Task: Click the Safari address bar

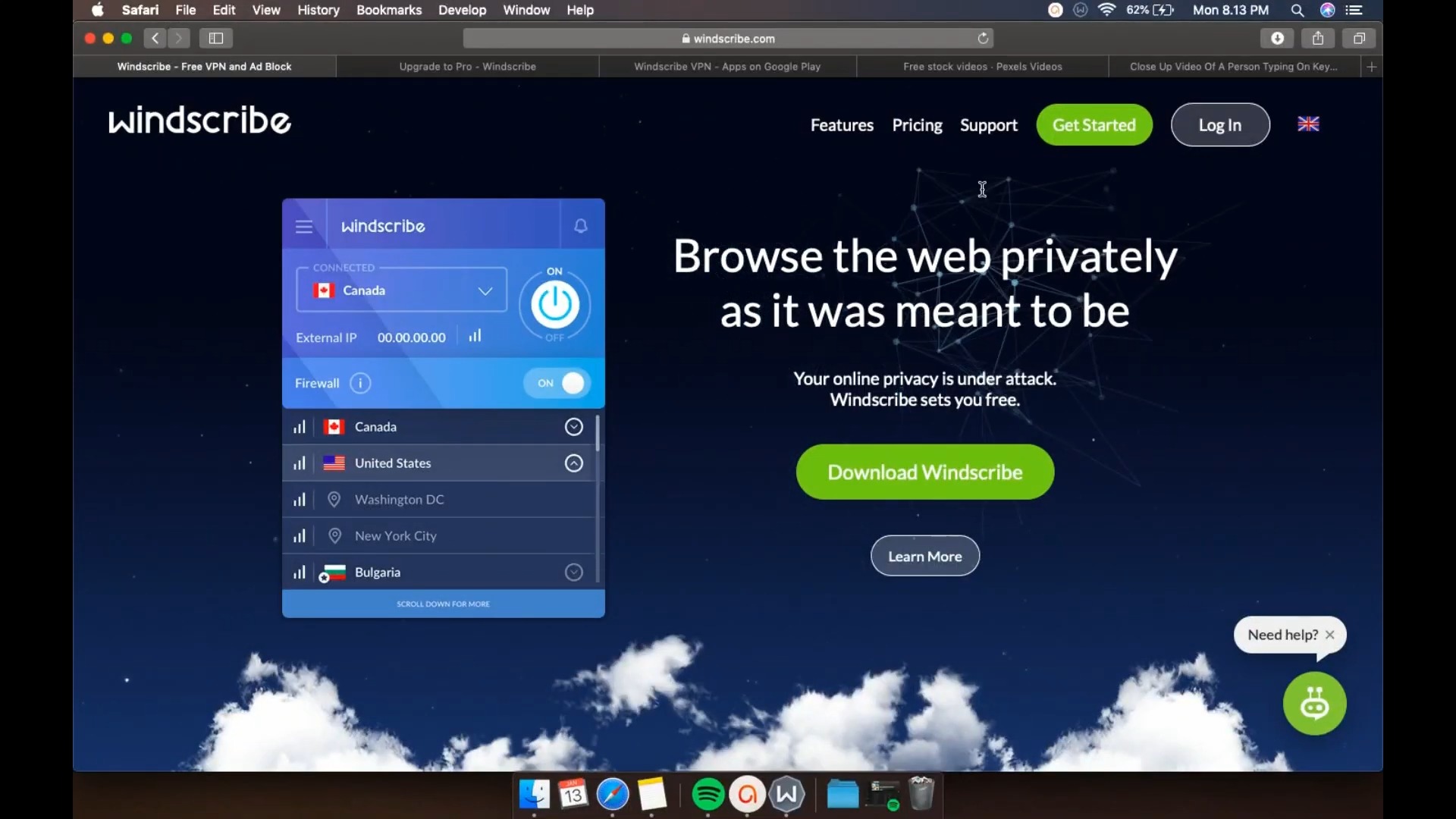Action: [728, 39]
